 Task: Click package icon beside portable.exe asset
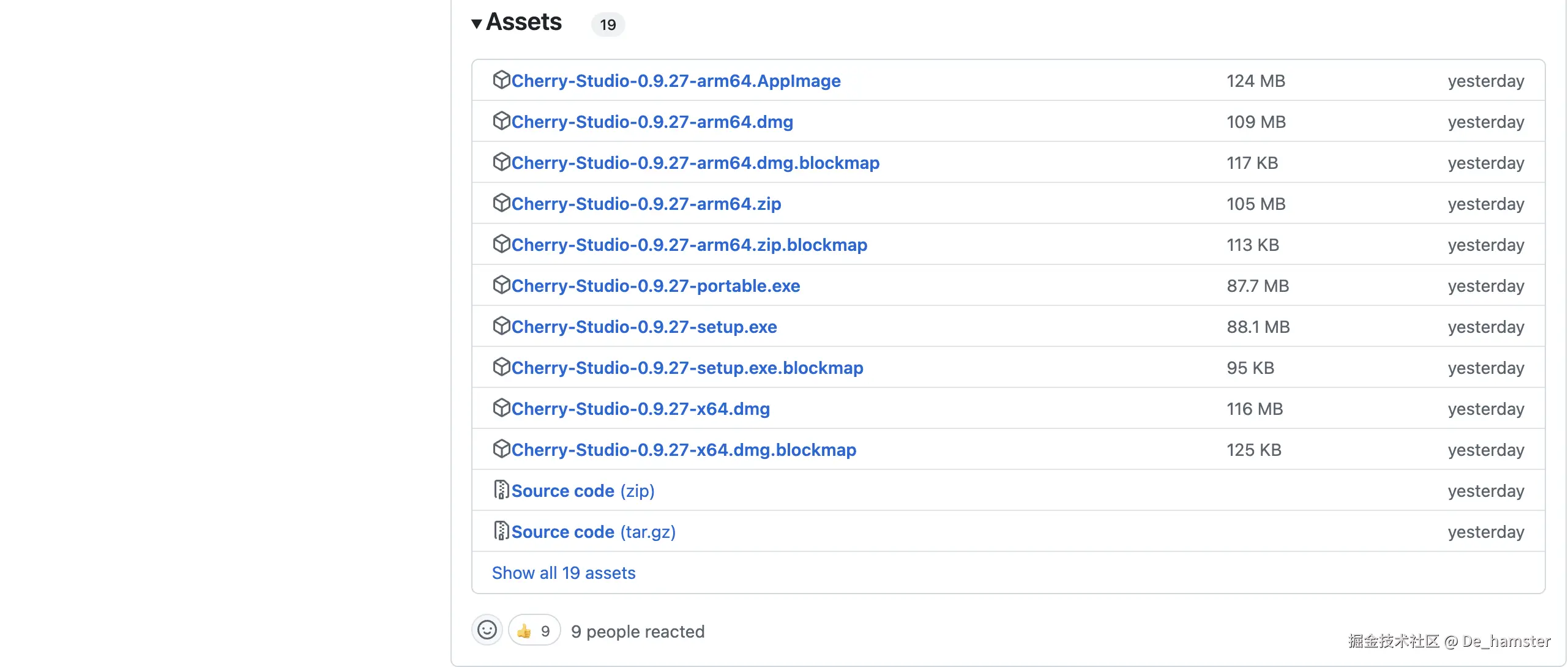[501, 285]
